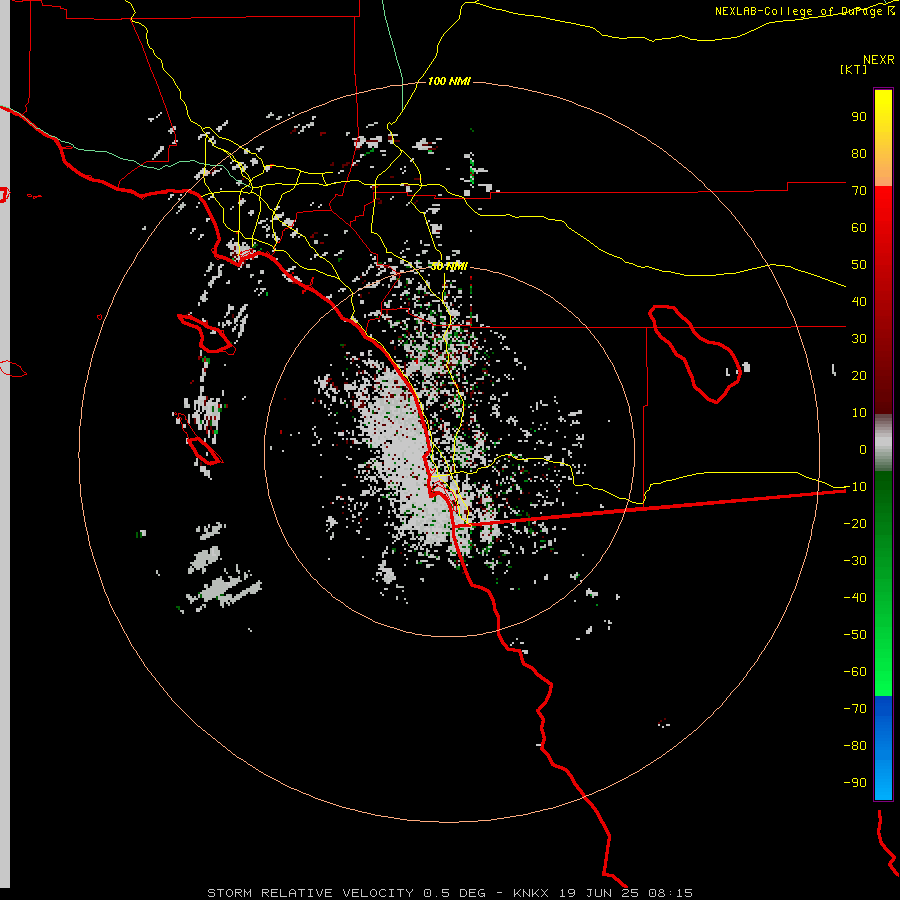Click the 30 value on velocity scale
The height and width of the screenshot is (900, 900).
(x=859, y=339)
